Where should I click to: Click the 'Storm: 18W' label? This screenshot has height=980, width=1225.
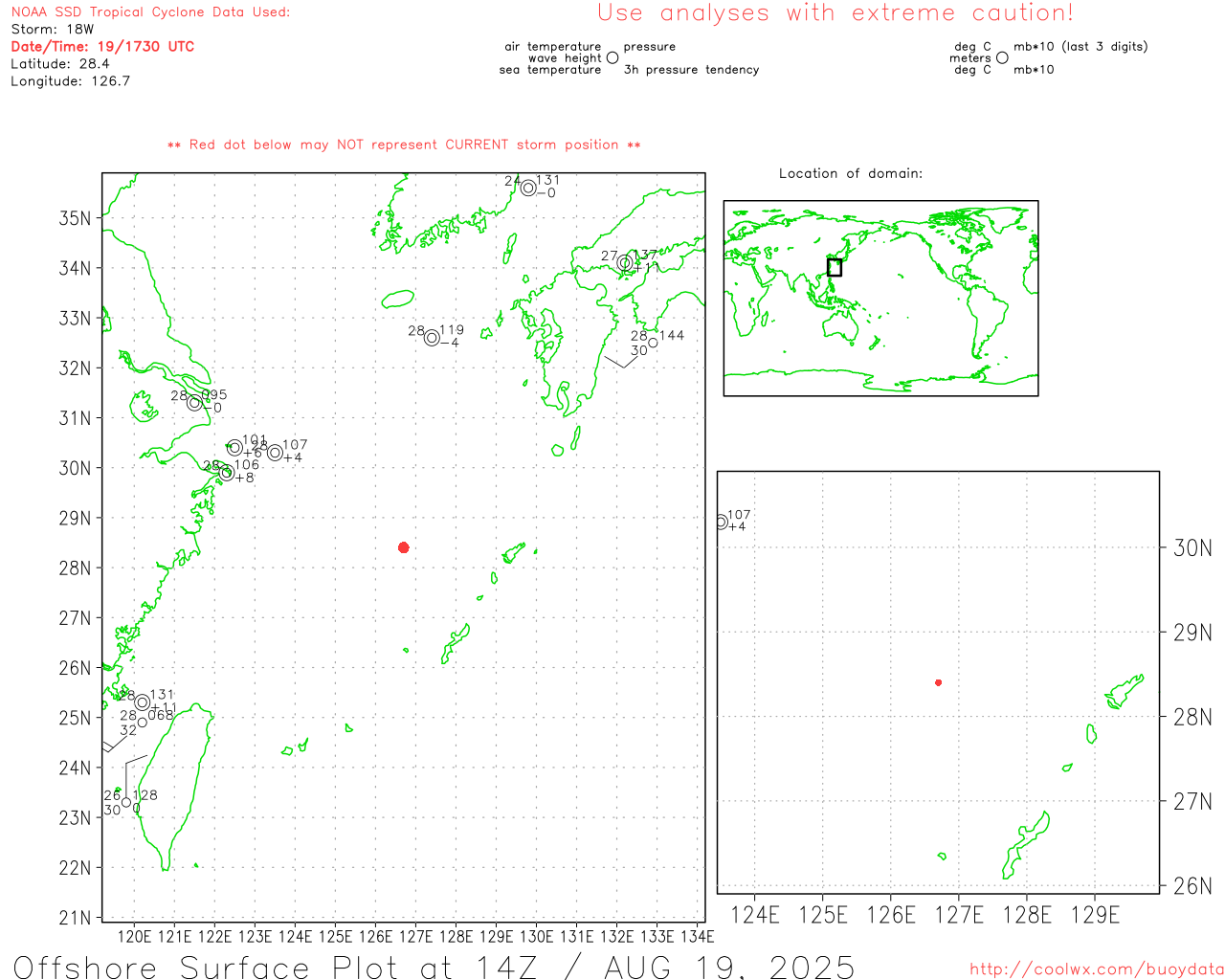[x=53, y=30]
